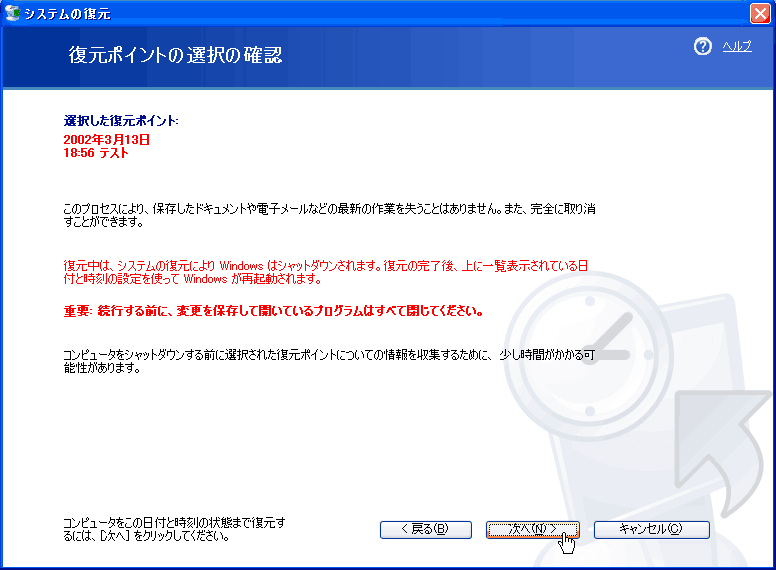Click the instruction text コンピュータをこの日付と時刻の状態まで
The height and width of the screenshot is (570, 776).
coord(174,529)
